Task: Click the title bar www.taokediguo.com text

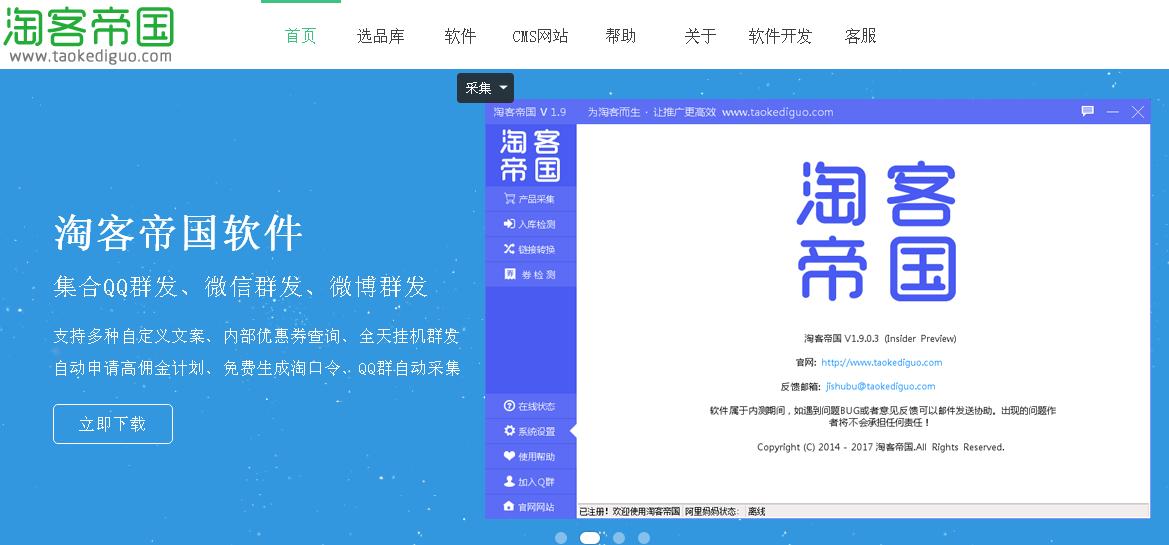Action: pyautogui.click(x=778, y=112)
